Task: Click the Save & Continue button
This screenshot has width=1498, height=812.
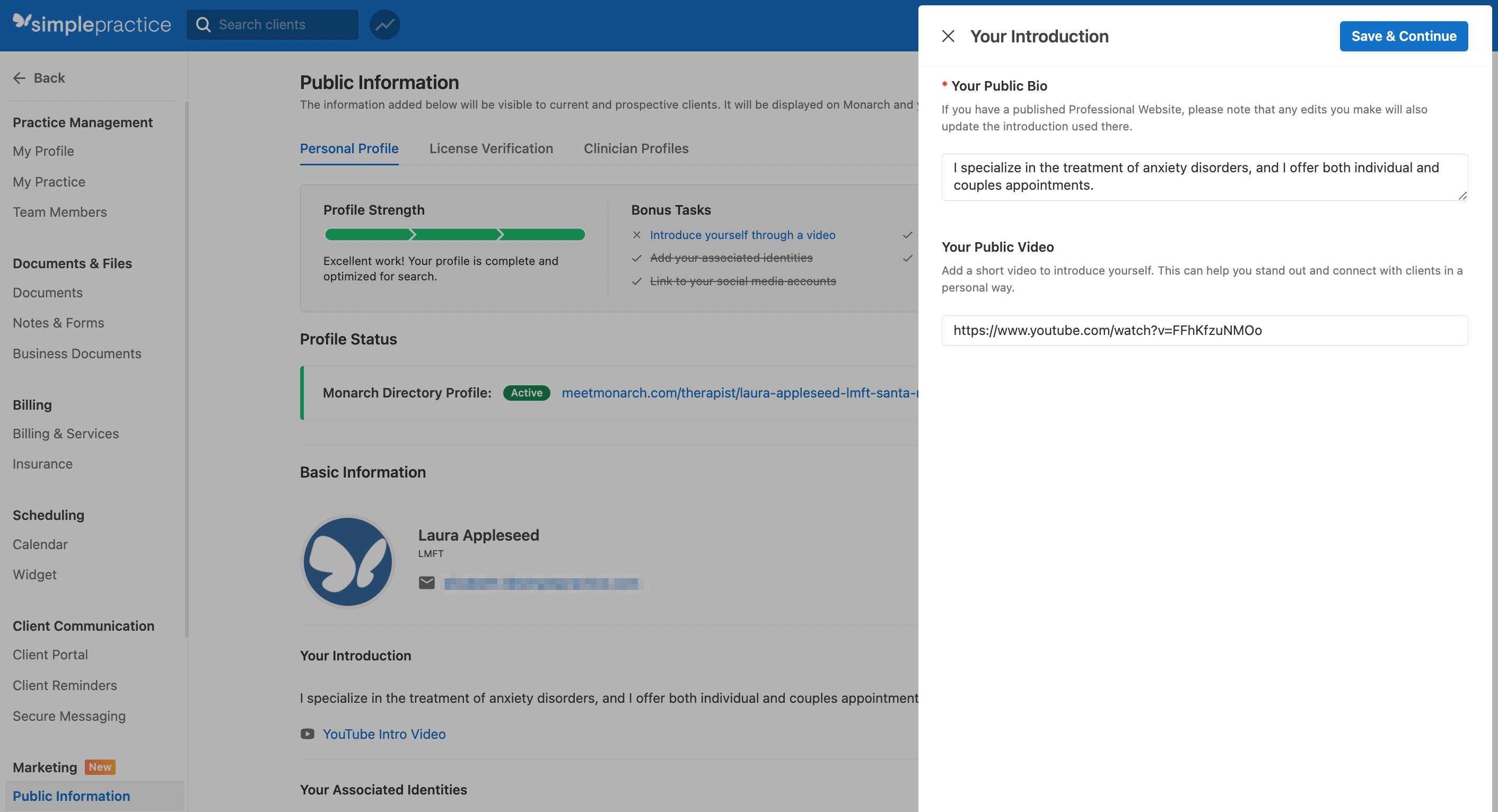Action: pos(1403,36)
